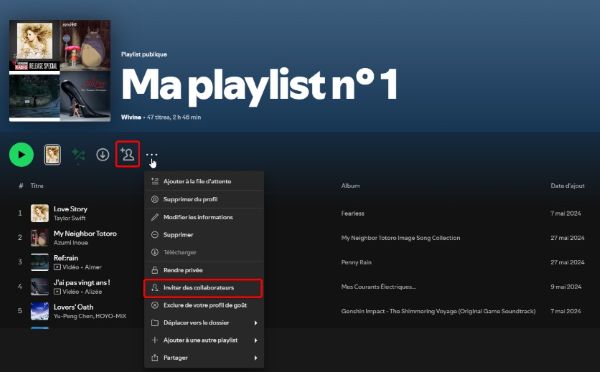
Task: Select the 'Love Story' track title
Action: pyautogui.click(x=70, y=209)
